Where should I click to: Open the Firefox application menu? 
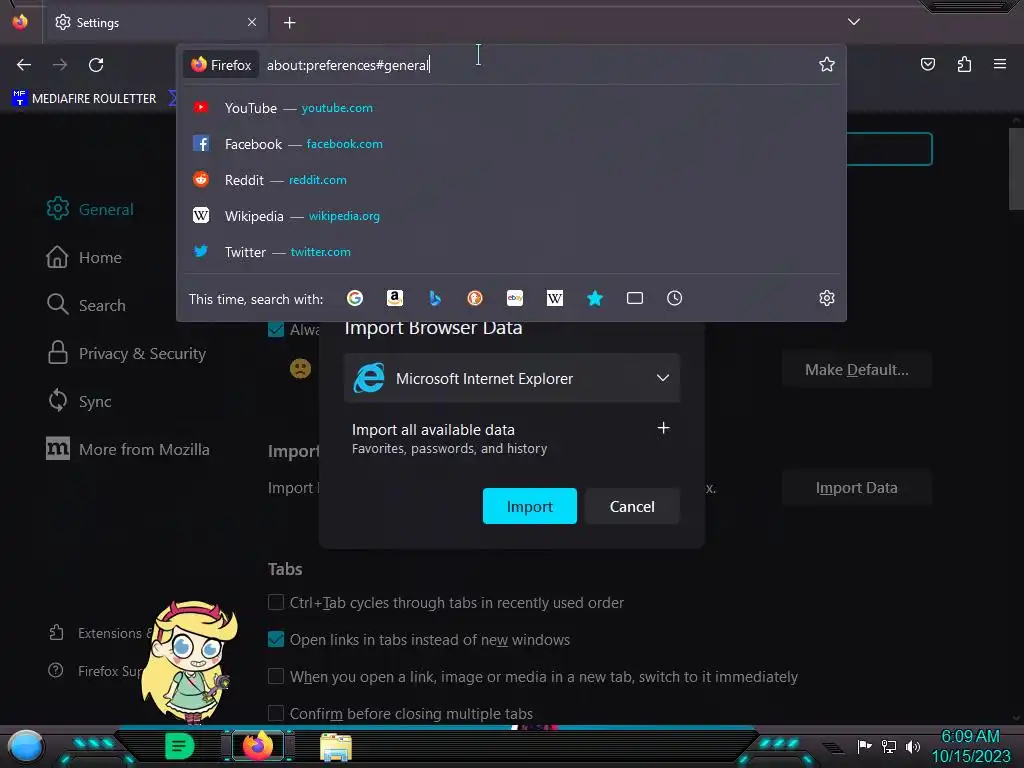click(x=1000, y=64)
